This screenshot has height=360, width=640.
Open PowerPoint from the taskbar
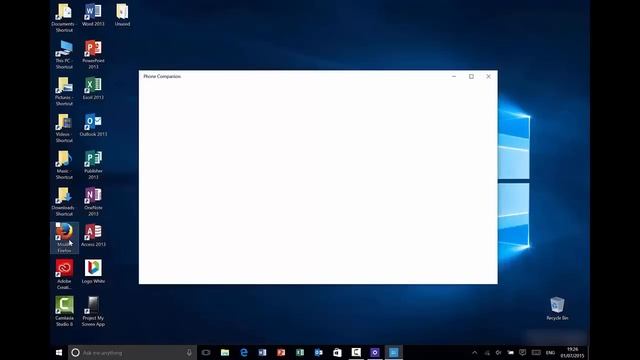coord(281,352)
